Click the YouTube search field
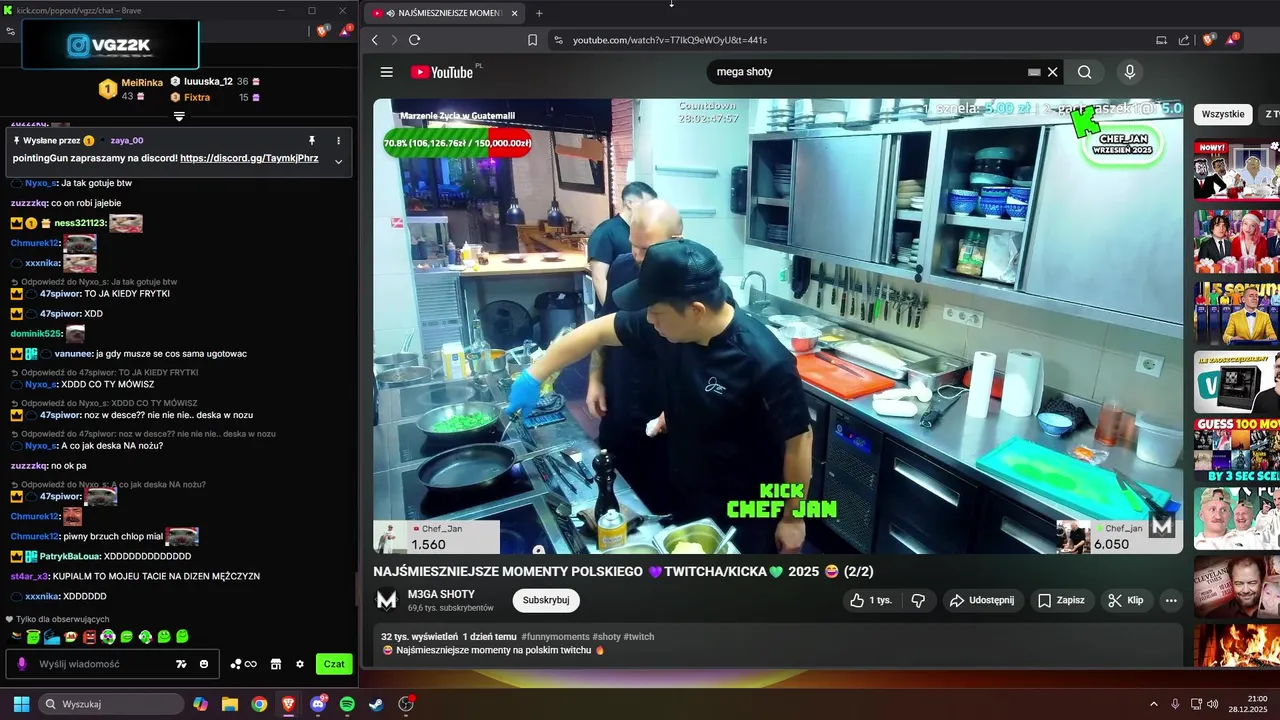1280x720 pixels. click(870, 72)
